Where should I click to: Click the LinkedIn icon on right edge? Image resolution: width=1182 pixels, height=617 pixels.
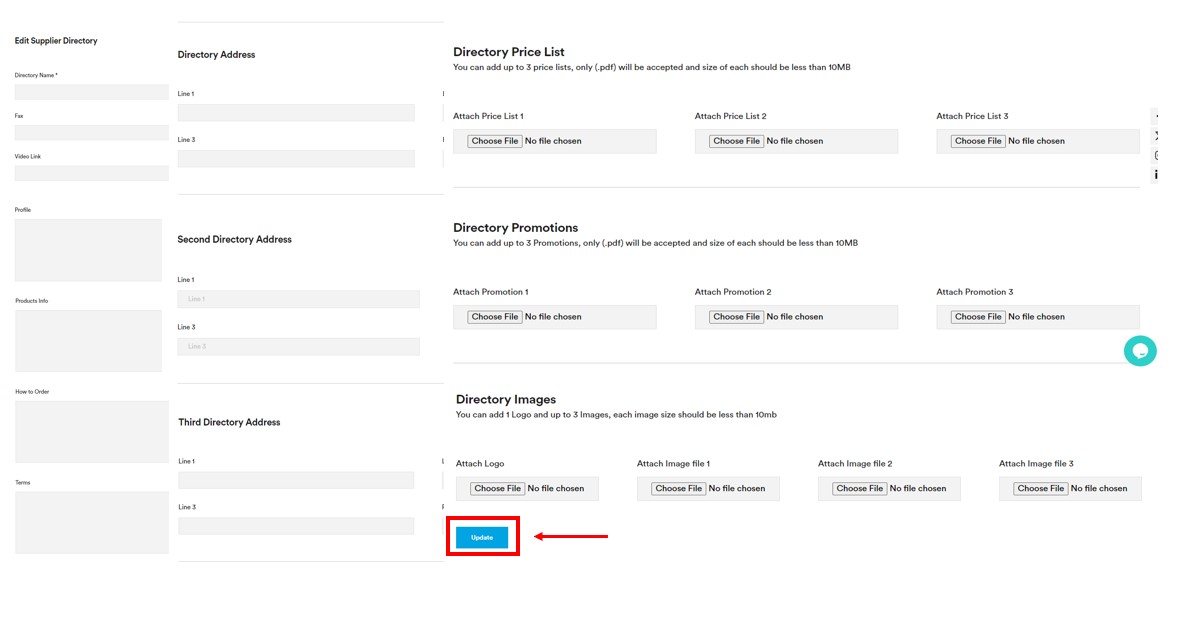pos(1156,175)
